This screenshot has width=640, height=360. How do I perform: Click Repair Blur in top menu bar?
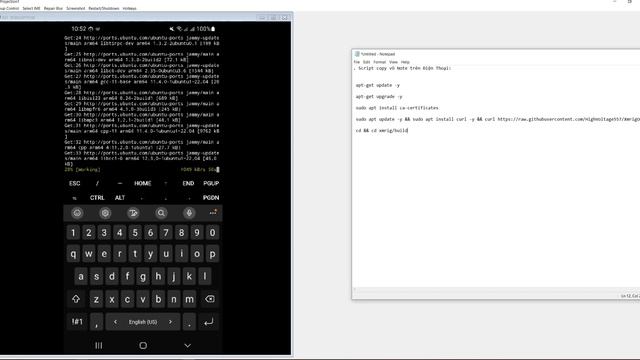click(x=53, y=8)
